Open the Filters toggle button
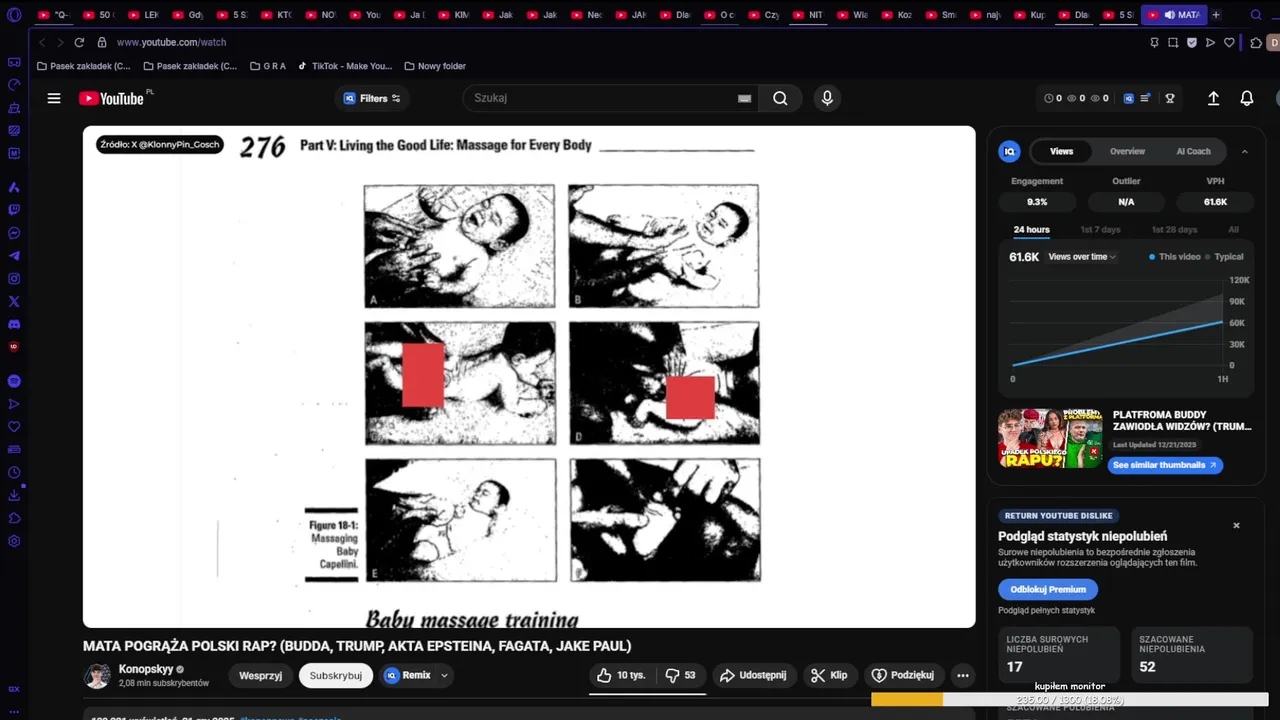The image size is (1280, 720). (x=371, y=98)
